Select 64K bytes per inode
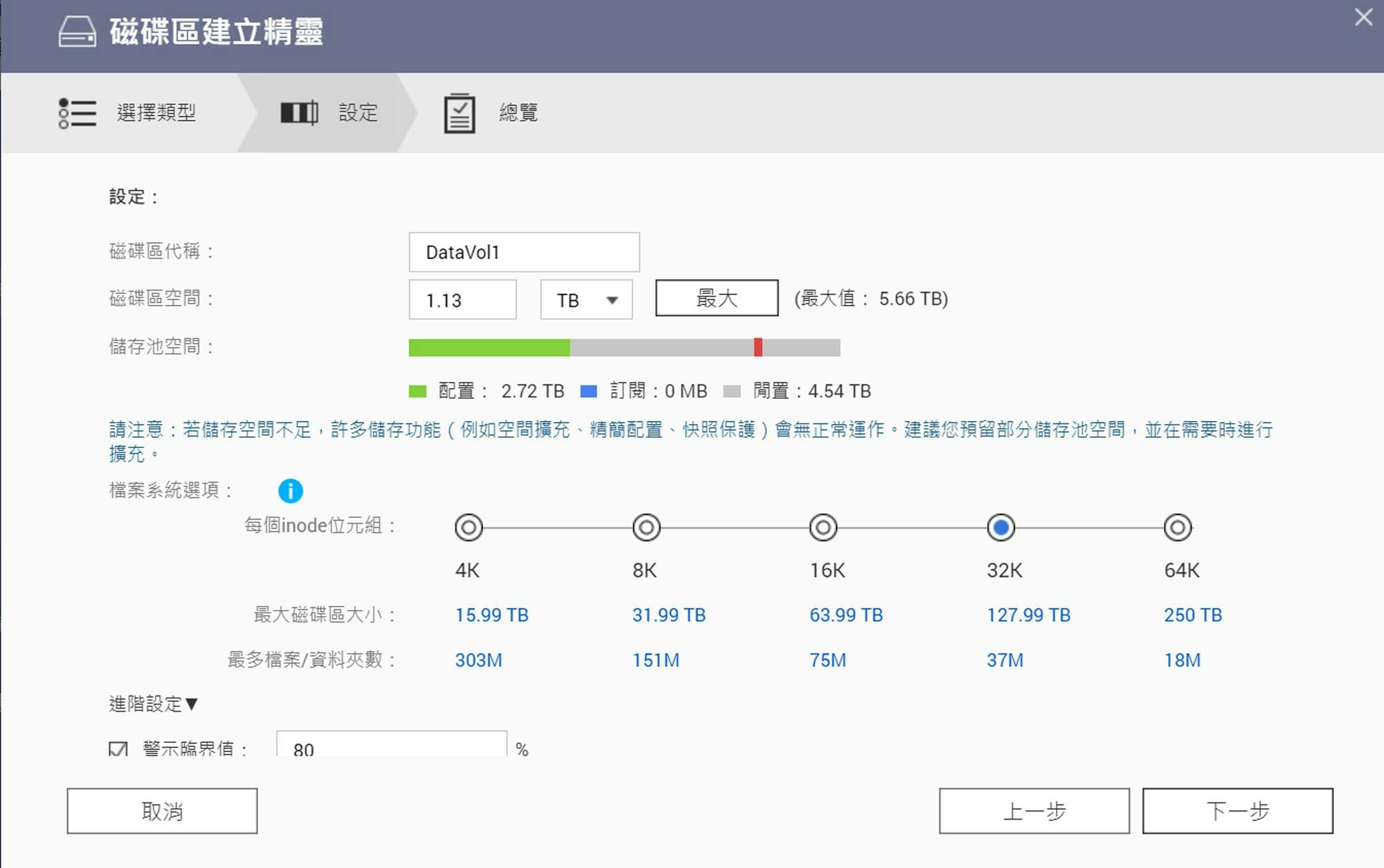Screen dimensions: 1384x868 click(1178, 528)
